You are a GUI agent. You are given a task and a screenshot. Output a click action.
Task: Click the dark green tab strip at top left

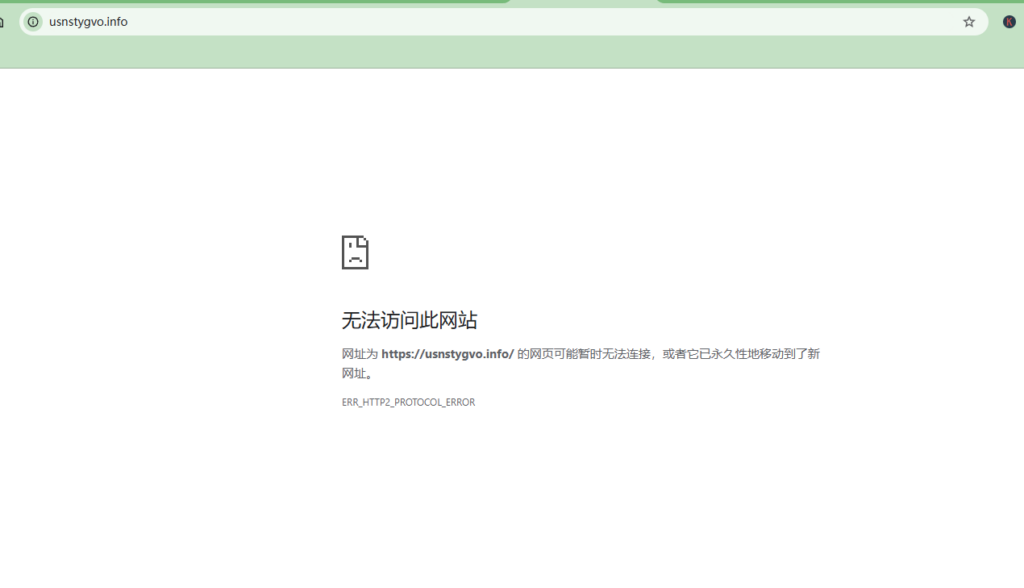pos(250,1)
